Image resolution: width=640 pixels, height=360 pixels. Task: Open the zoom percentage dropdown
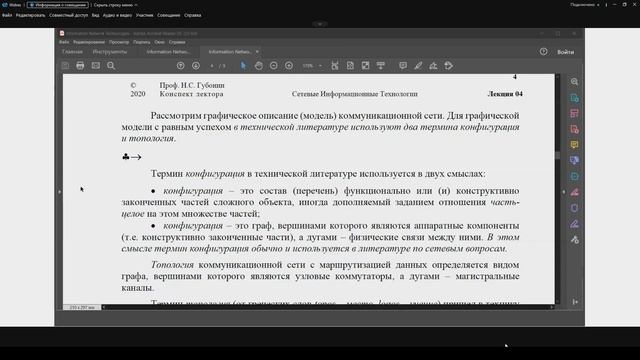(x=320, y=66)
